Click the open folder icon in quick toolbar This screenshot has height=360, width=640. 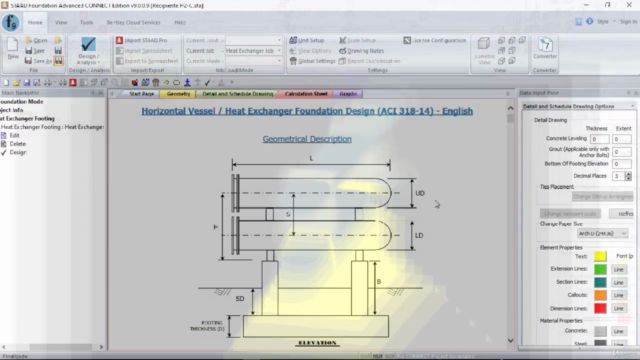[x=16, y=82]
